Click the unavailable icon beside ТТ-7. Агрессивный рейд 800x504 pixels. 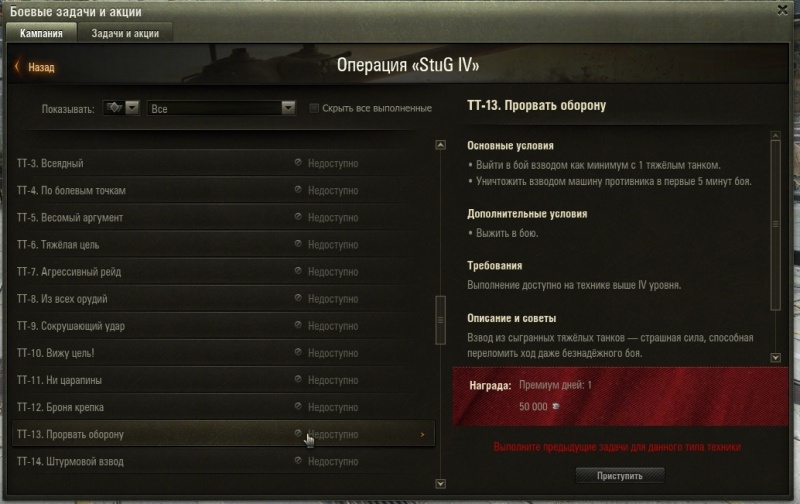click(298, 271)
